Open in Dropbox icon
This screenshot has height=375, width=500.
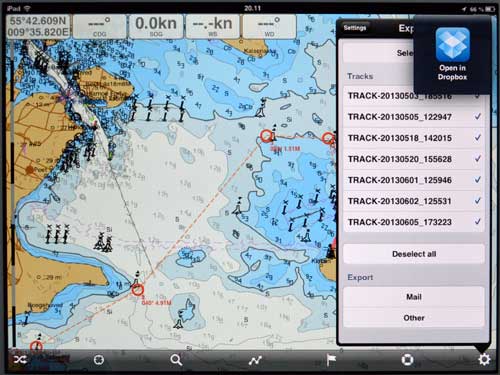pyautogui.click(x=452, y=54)
